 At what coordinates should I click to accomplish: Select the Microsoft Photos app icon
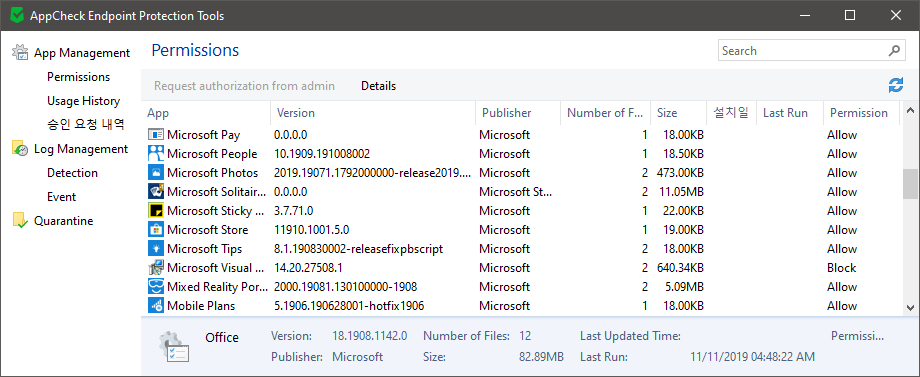(155, 173)
